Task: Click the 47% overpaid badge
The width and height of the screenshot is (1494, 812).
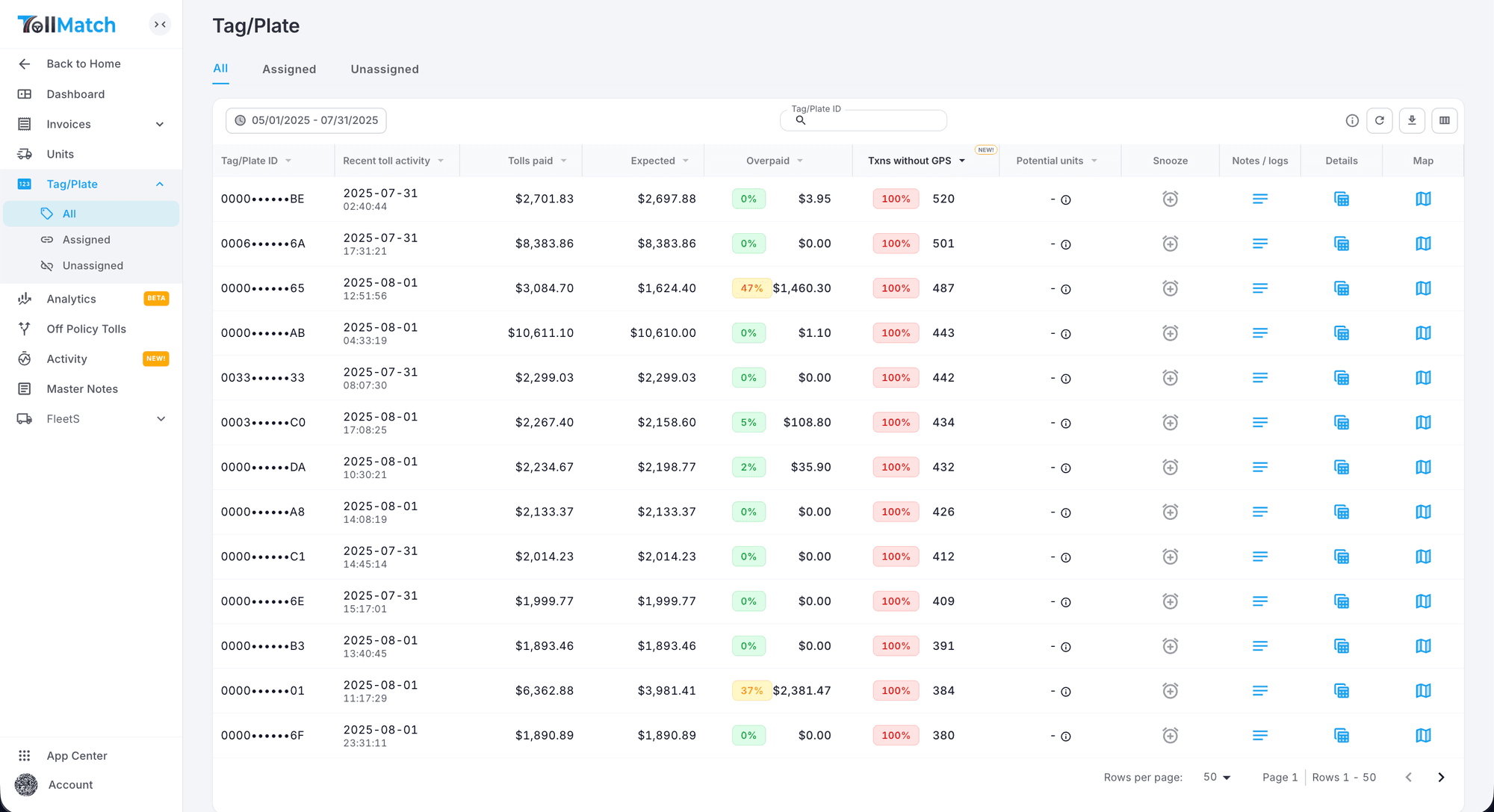Action: (751, 288)
